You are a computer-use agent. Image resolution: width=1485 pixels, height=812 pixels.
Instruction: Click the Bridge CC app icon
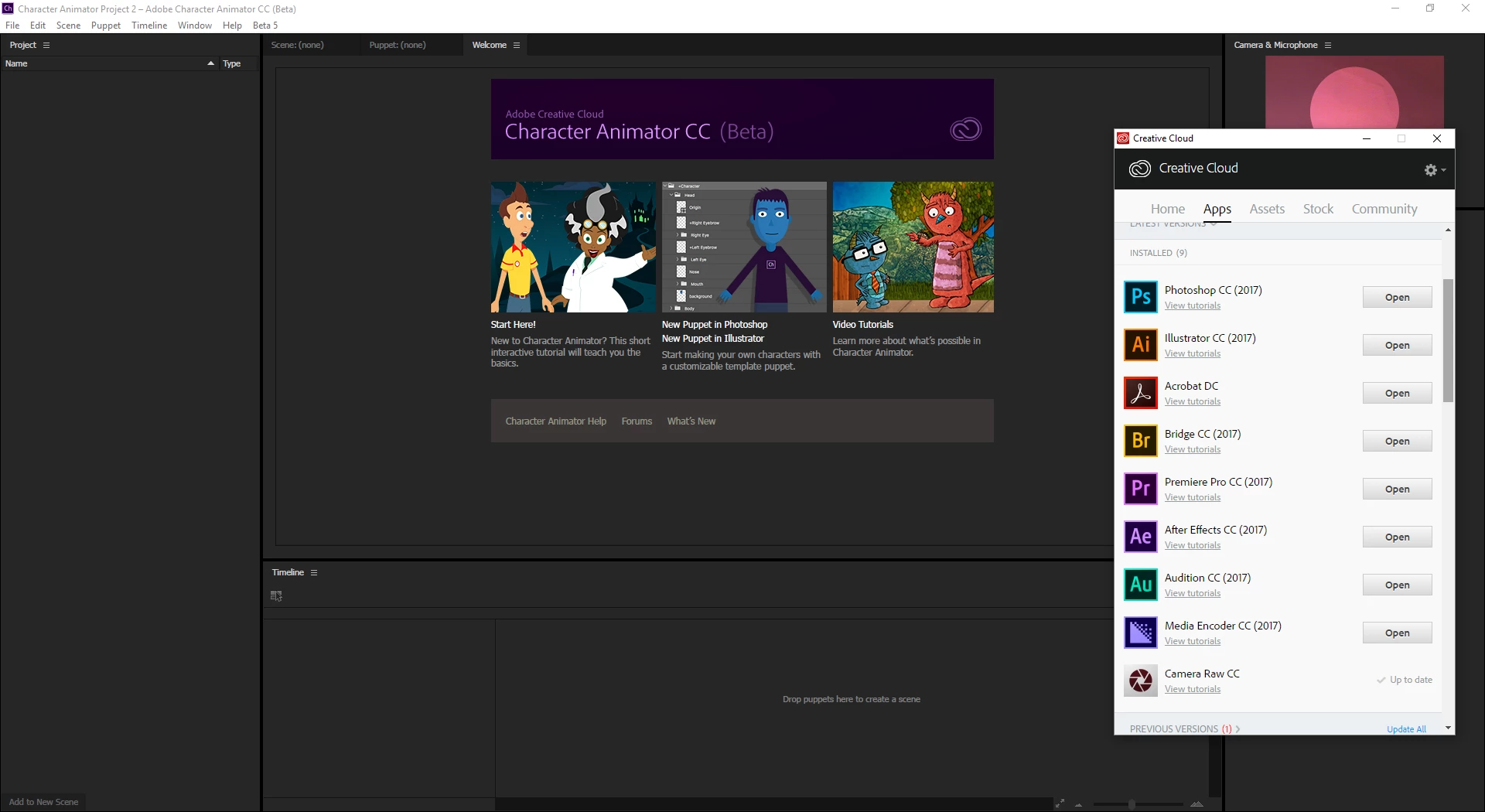[1141, 441]
